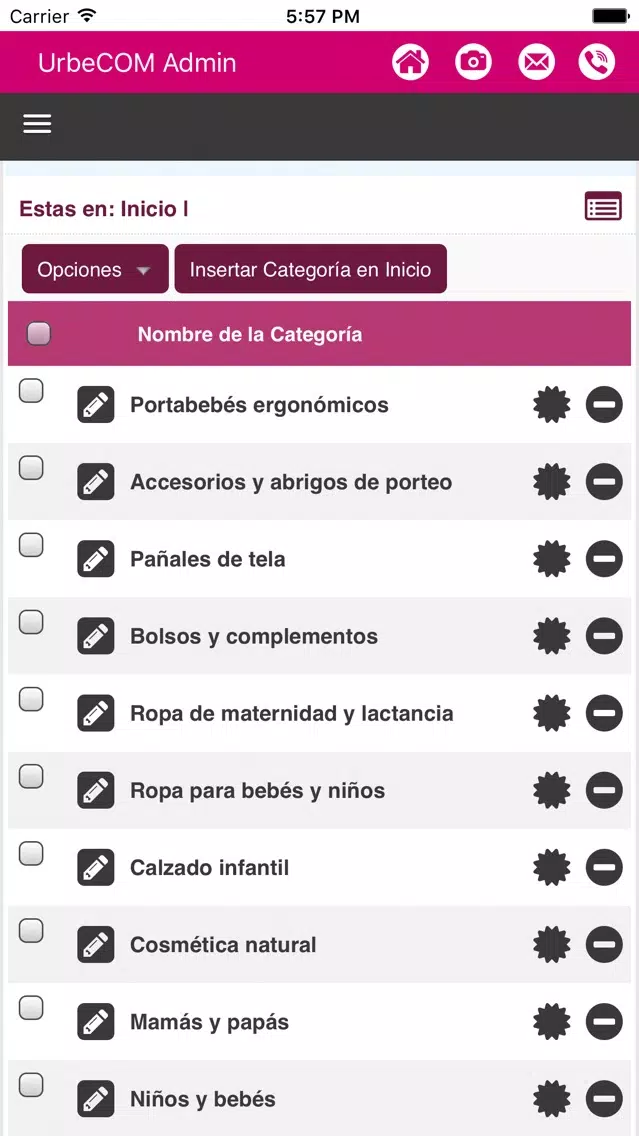This screenshot has width=639, height=1136.
Task: Click the envelope mail icon
Action: 536,62
